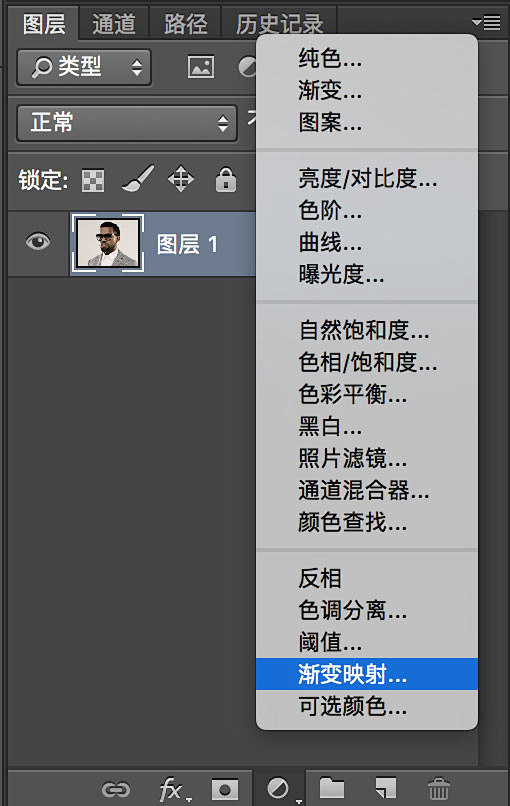Select 亮度/对比度... adjustment
Screen dimensions: 510x806
click(367, 178)
